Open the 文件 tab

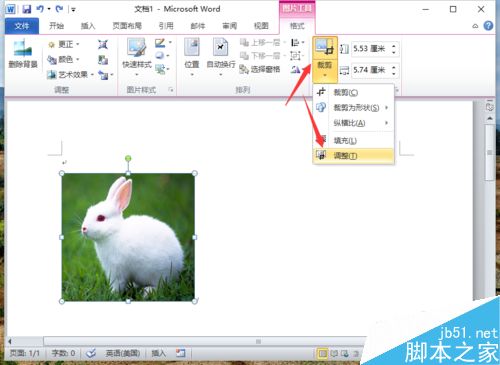click(22, 26)
